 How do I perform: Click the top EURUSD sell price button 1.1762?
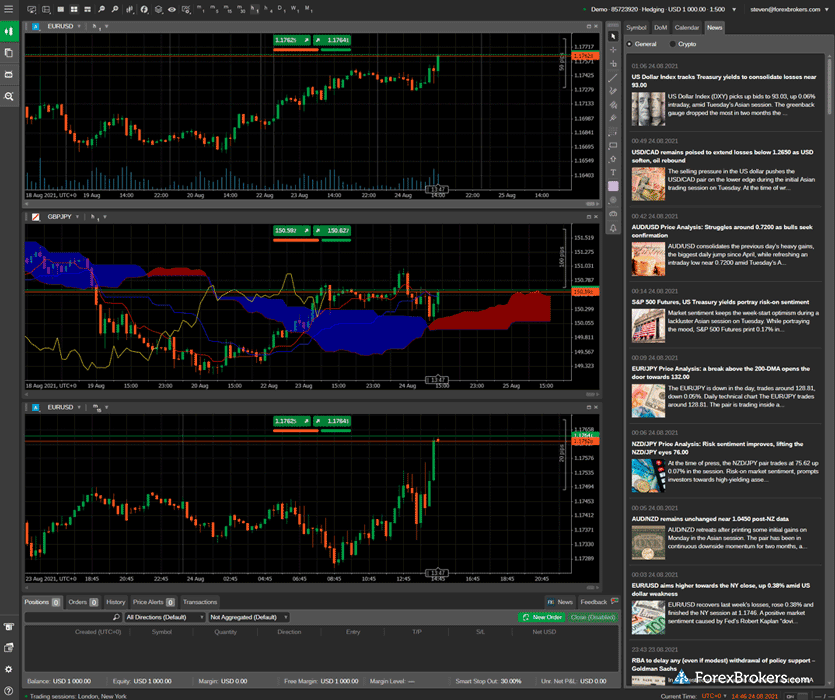pyautogui.click(x=292, y=40)
